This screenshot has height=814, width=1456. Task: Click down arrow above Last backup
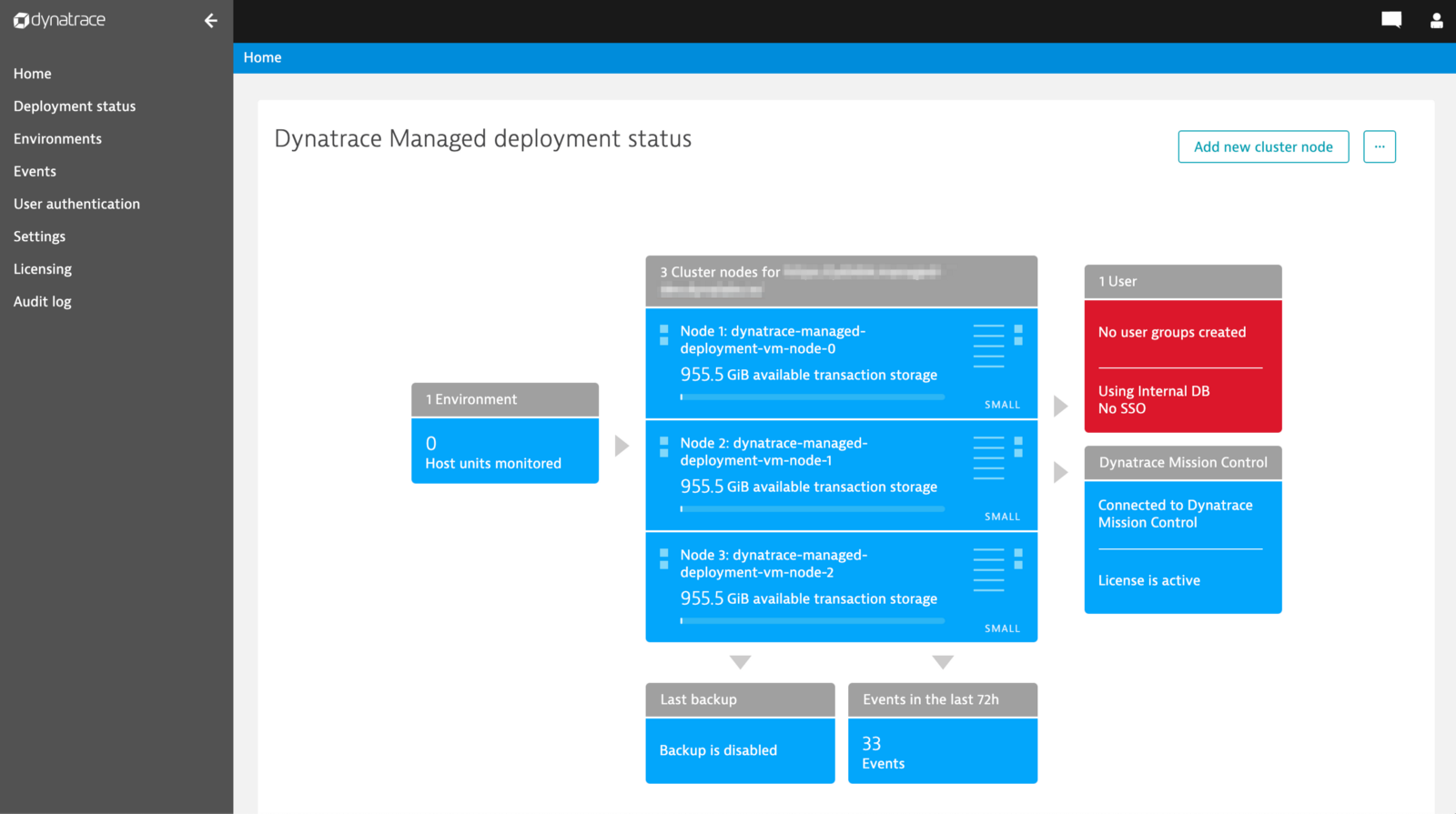(x=741, y=662)
